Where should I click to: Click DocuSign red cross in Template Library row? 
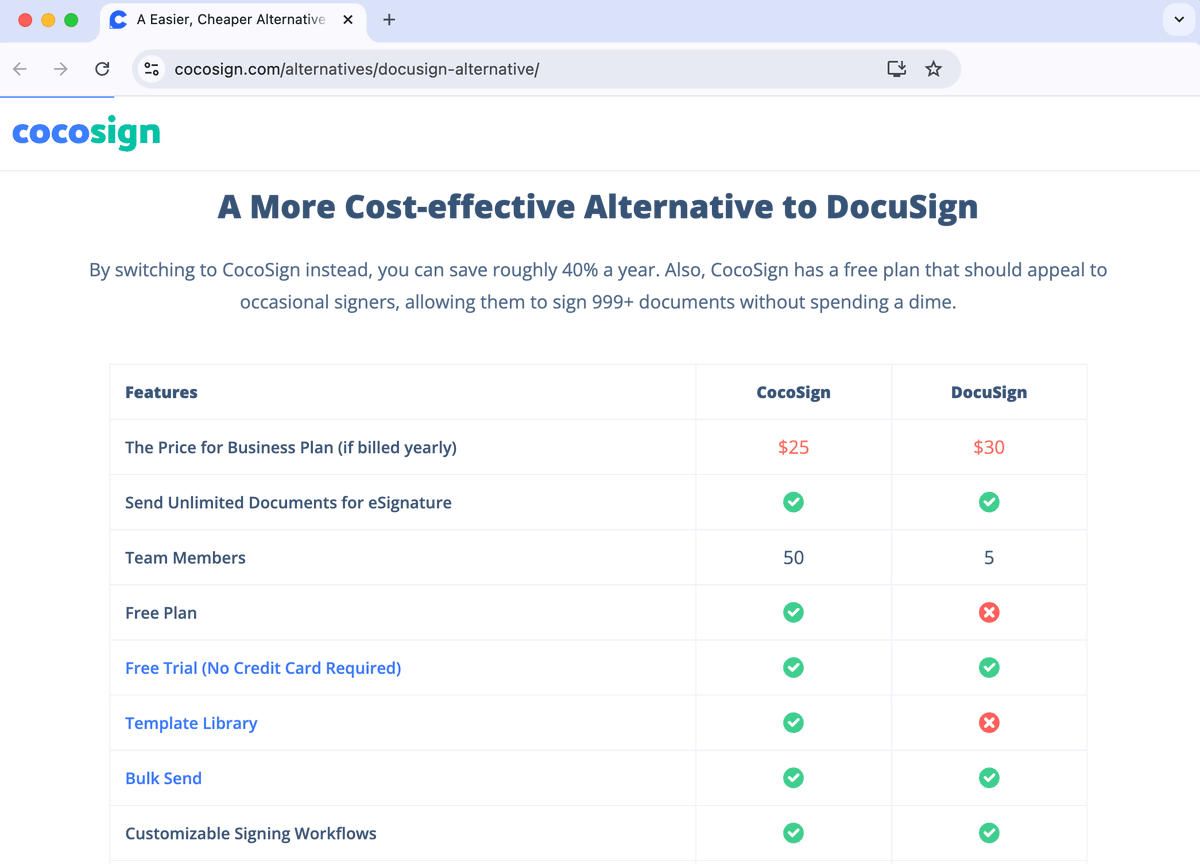989,722
